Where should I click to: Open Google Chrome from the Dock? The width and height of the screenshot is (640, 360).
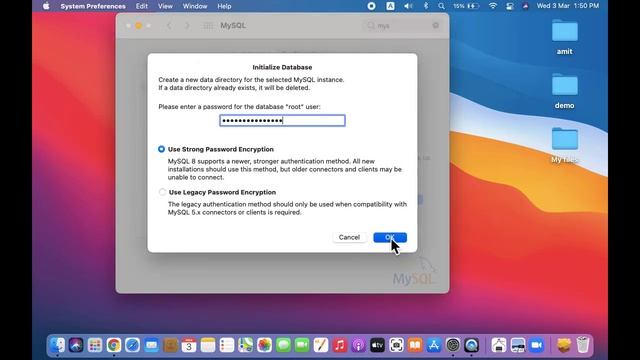click(x=114, y=345)
